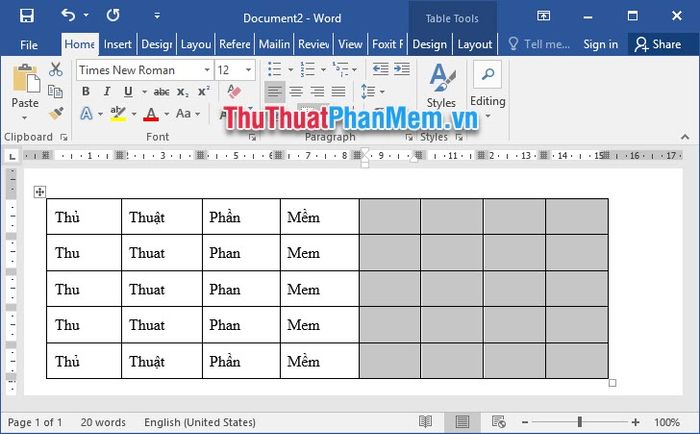Open the Customize Quick Access Toolbar menu

pos(157,16)
